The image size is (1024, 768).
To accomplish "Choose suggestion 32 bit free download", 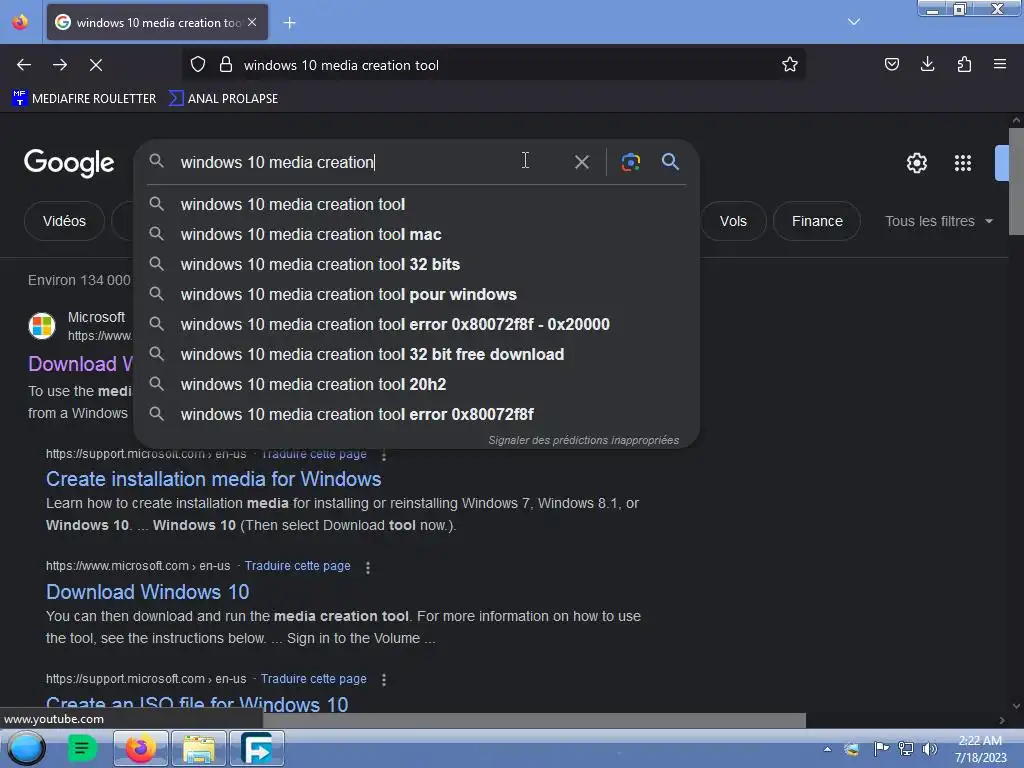I will coord(417,355).
